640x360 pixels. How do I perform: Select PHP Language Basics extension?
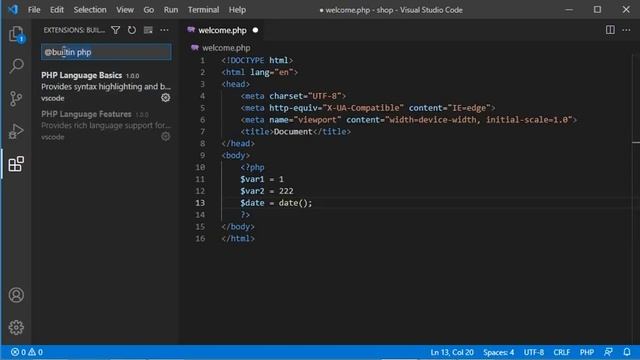106,87
